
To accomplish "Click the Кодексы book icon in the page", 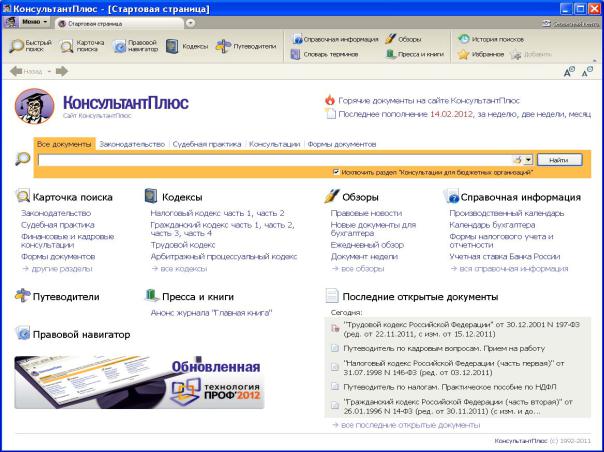I will pyautogui.click(x=151, y=196).
